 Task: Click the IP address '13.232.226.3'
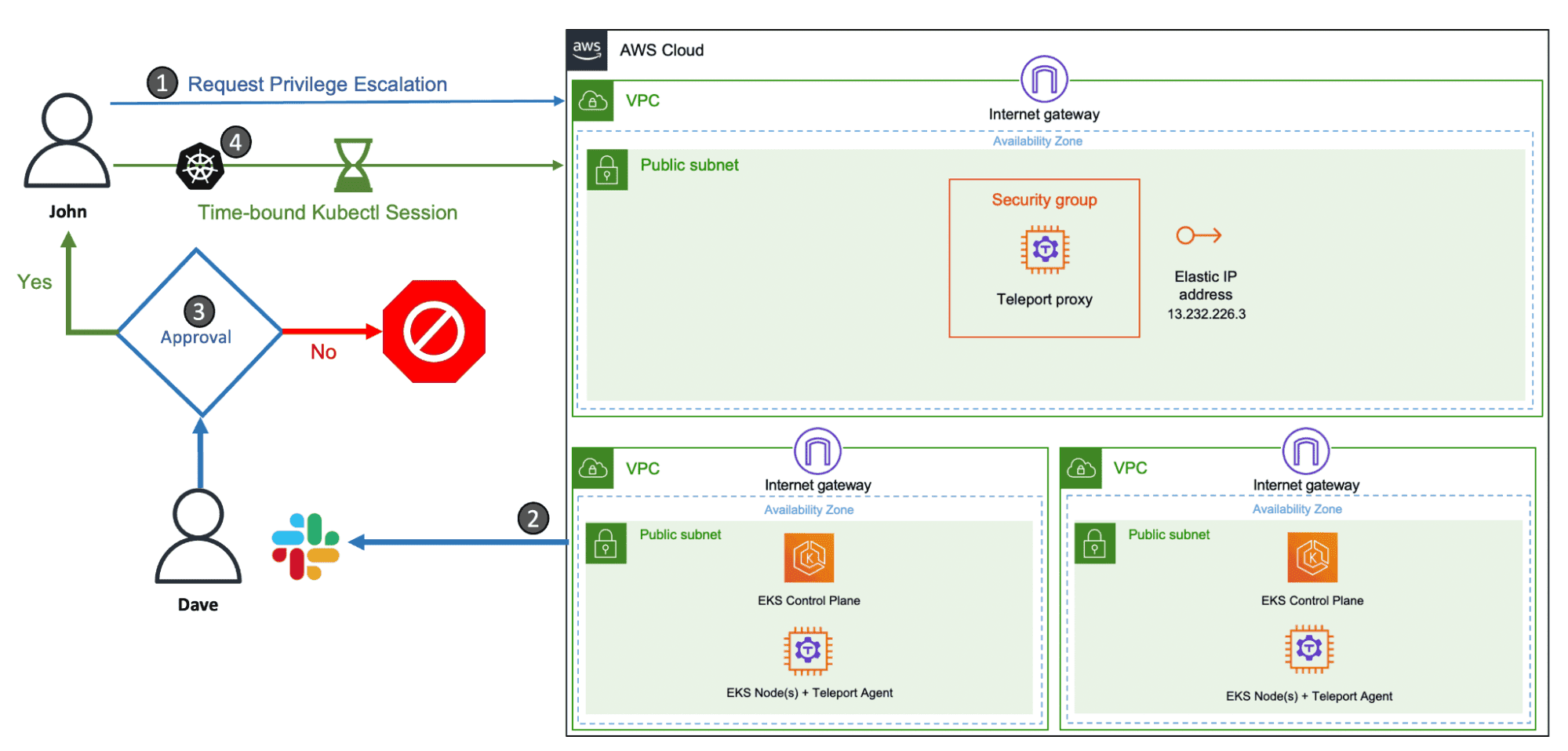click(1206, 314)
